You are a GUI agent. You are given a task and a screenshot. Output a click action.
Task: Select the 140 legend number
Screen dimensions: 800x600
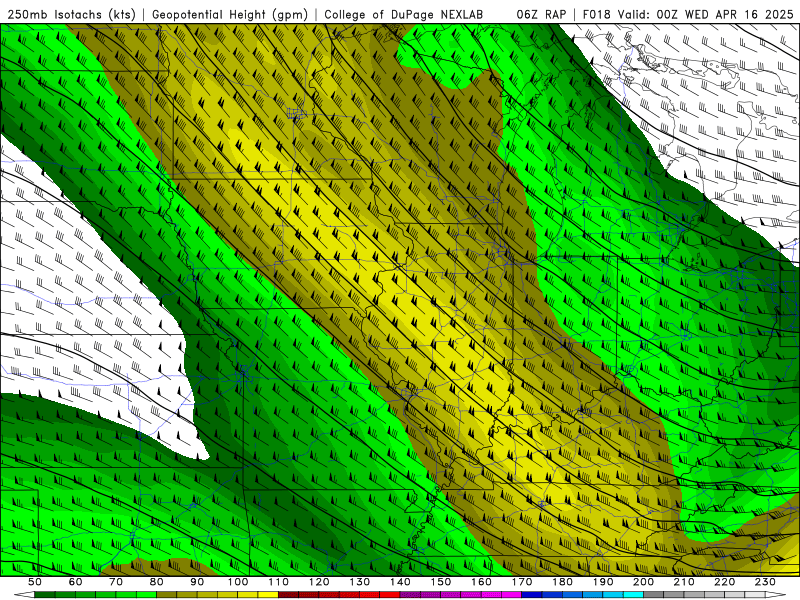click(400, 582)
